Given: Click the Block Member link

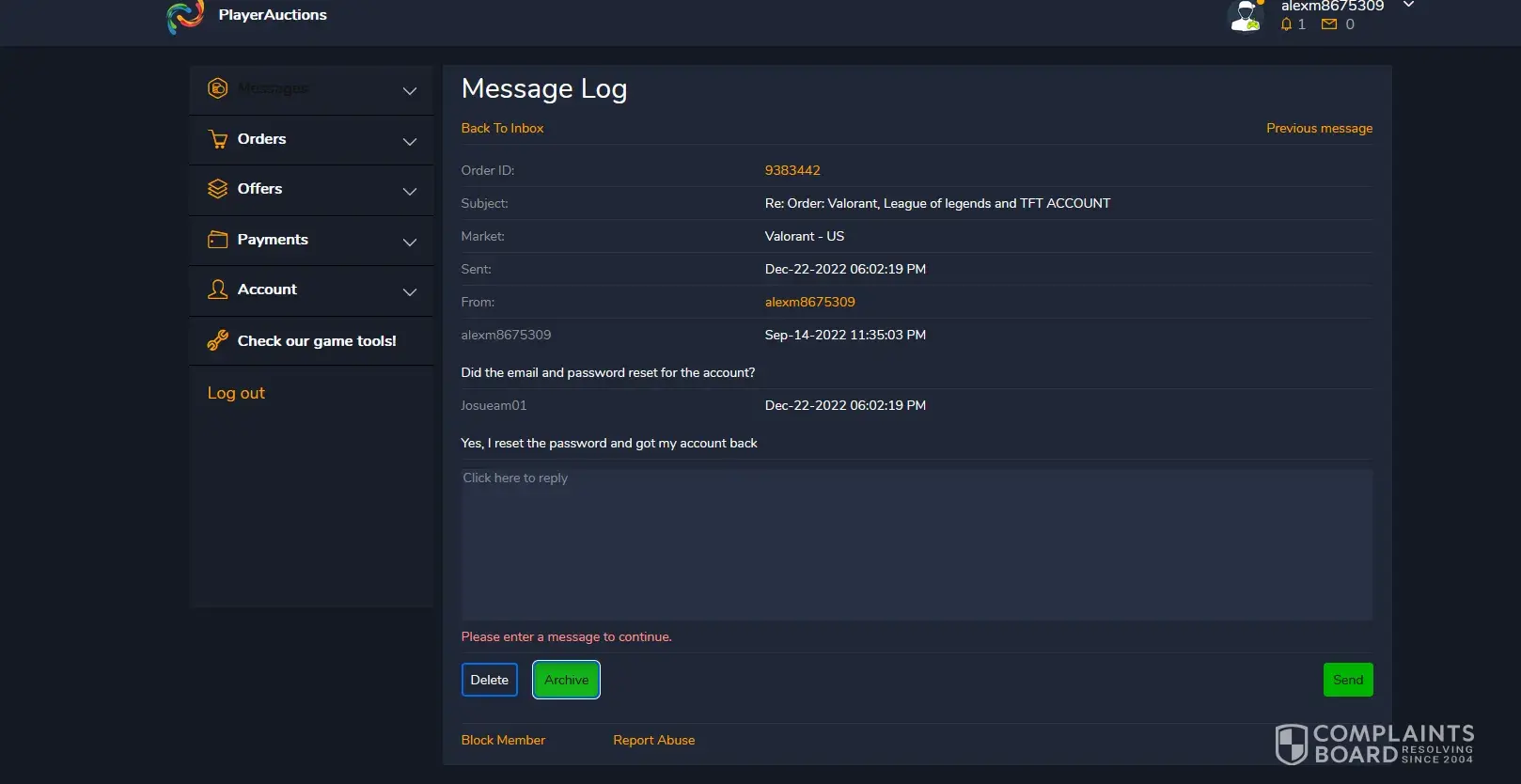Looking at the screenshot, I should (x=503, y=740).
